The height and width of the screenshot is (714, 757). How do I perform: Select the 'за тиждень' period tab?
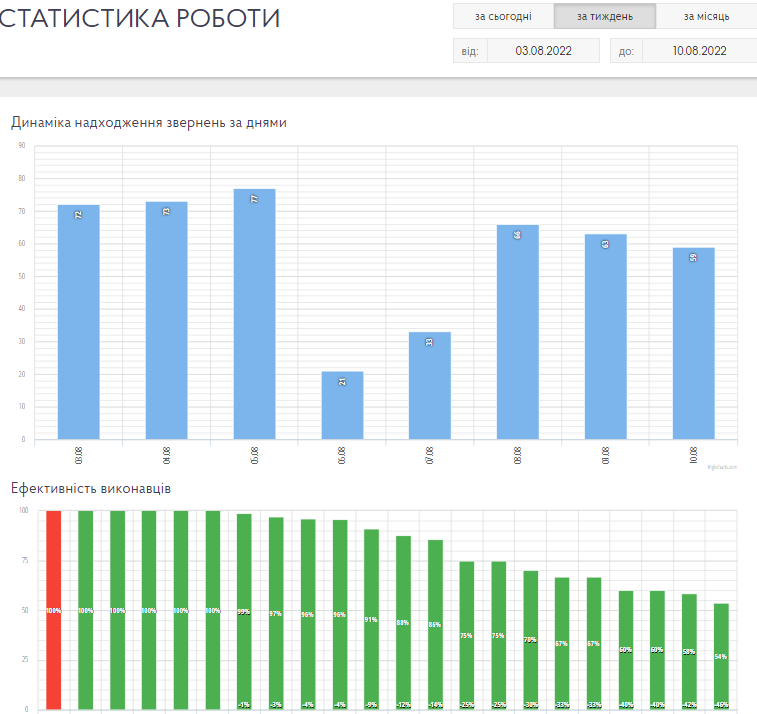[x=605, y=16]
